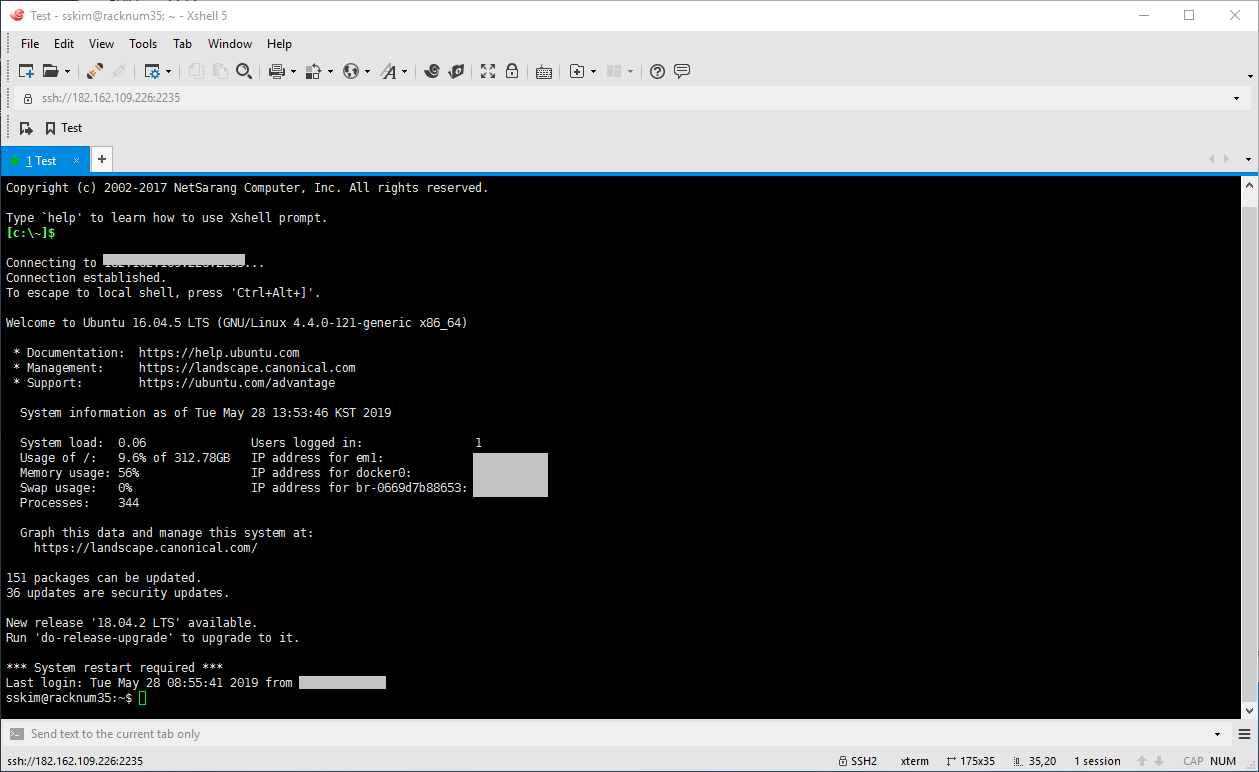Click the 'Send text to the current tab only' field
The width and height of the screenshot is (1259, 772).
[616, 734]
